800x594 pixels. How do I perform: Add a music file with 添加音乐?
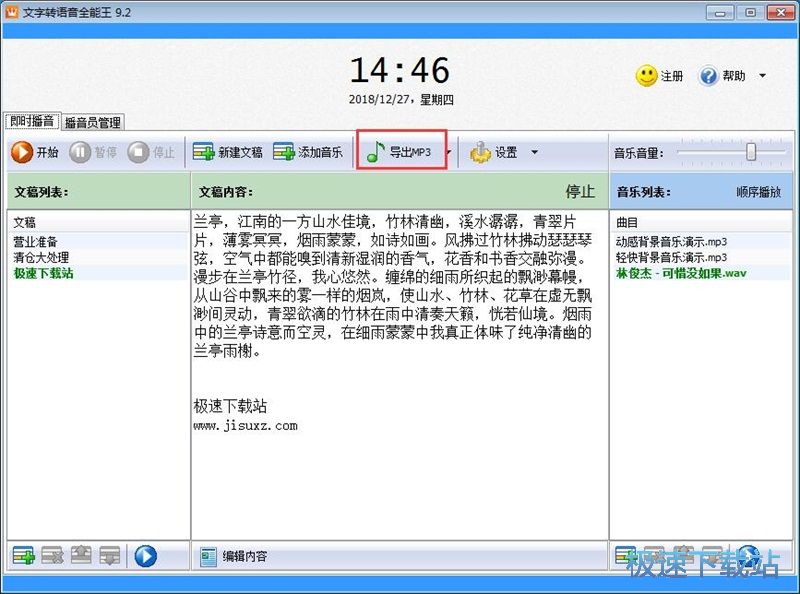click(x=308, y=152)
